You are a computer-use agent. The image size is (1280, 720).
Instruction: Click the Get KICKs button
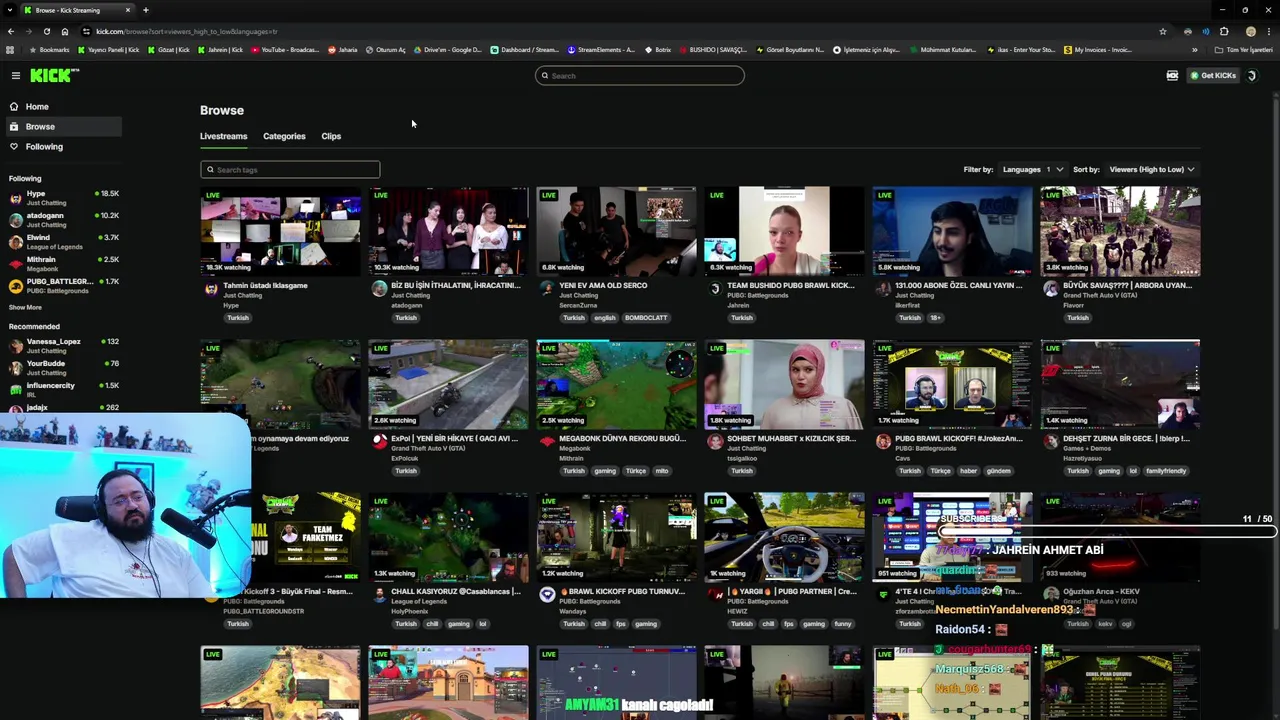1213,75
